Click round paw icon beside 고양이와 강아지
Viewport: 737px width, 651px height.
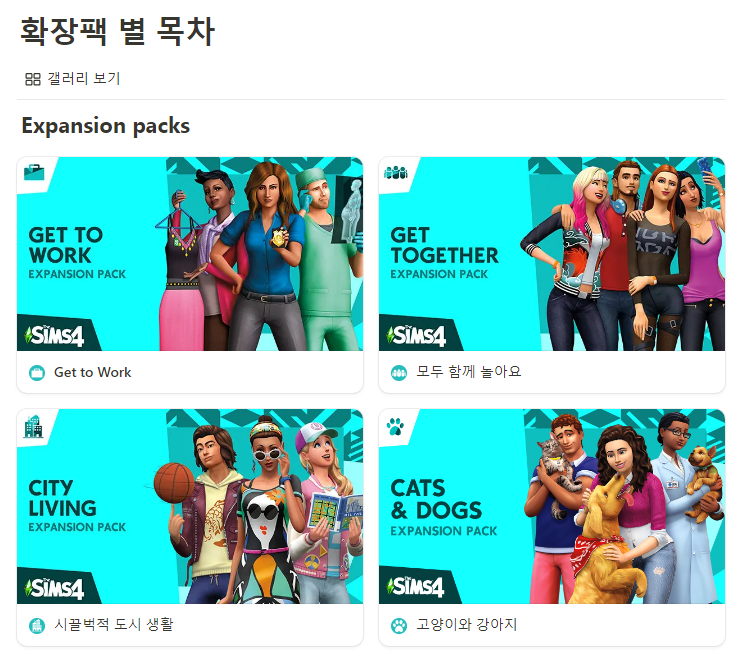(x=399, y=626)
